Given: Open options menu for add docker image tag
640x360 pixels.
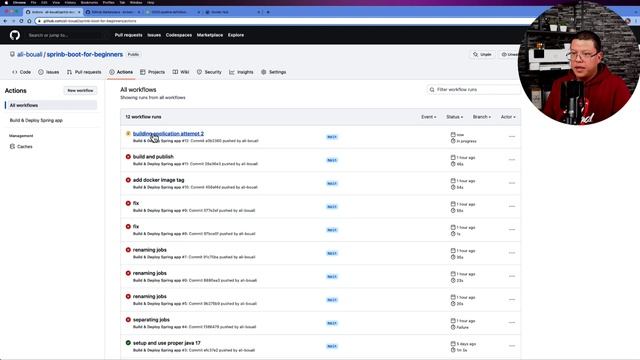Looking at the screenshot, I should (512, 183).
